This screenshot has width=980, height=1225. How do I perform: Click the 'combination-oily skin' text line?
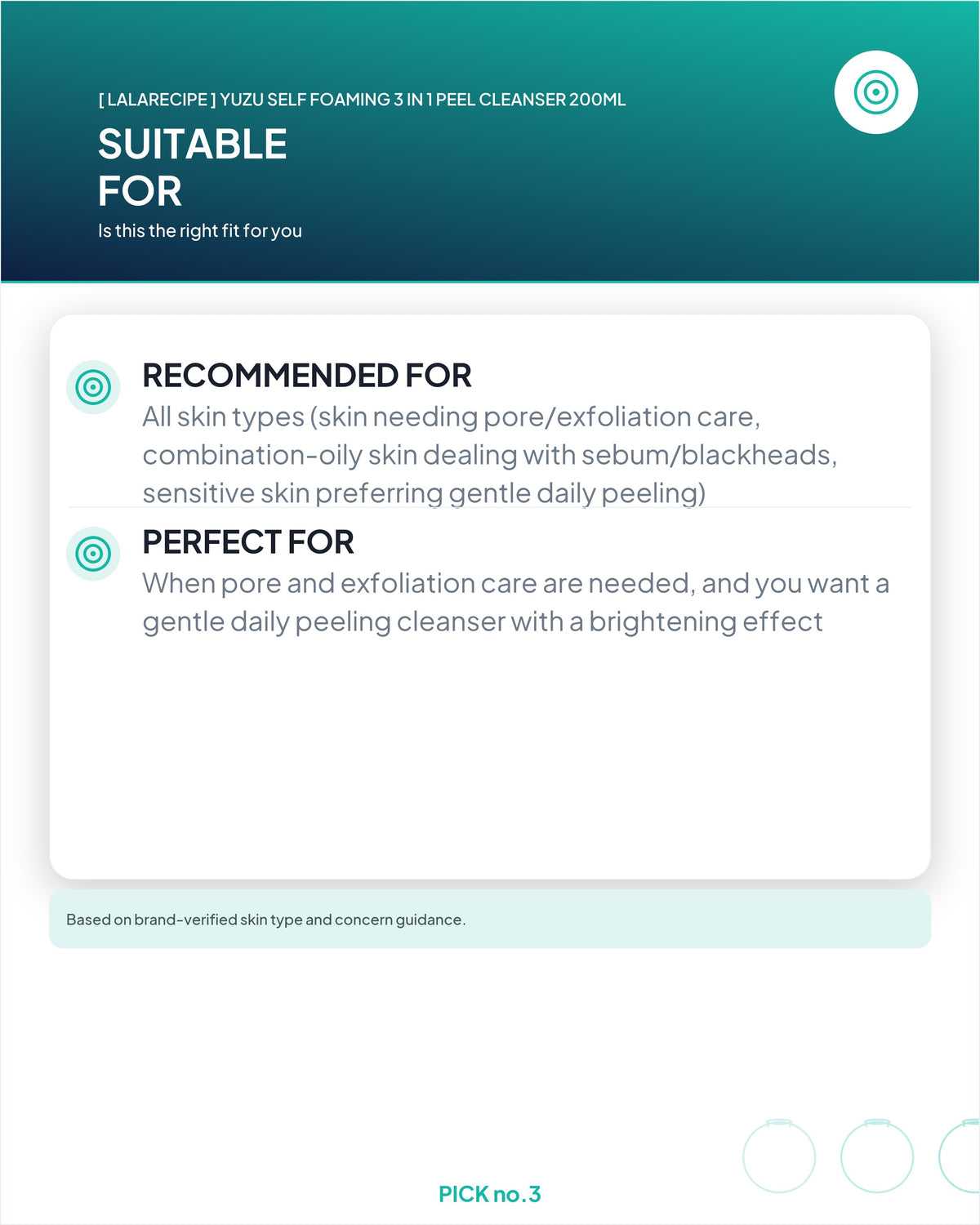point(490,455)
